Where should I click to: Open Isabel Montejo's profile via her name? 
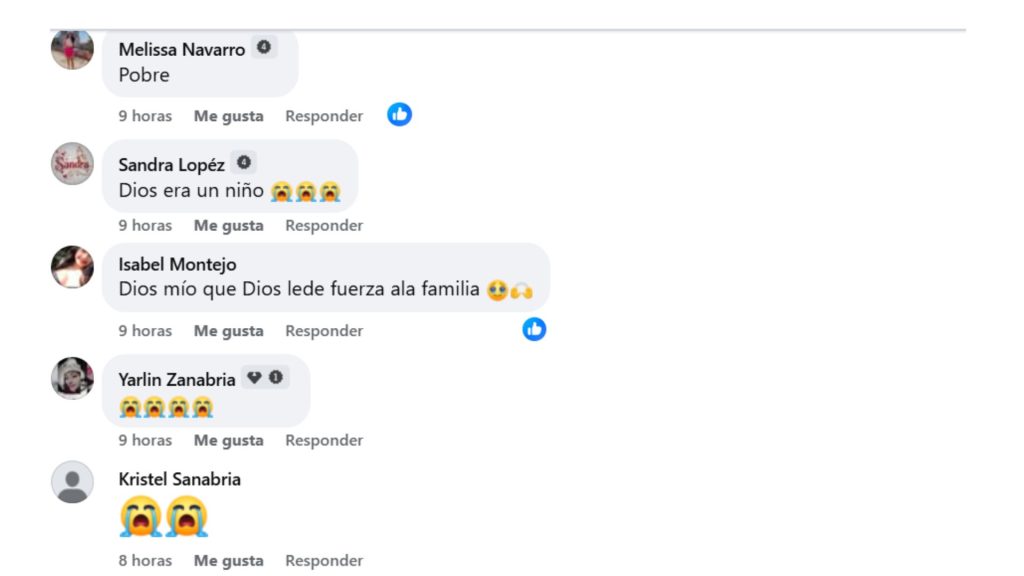(x=178, y=264)
